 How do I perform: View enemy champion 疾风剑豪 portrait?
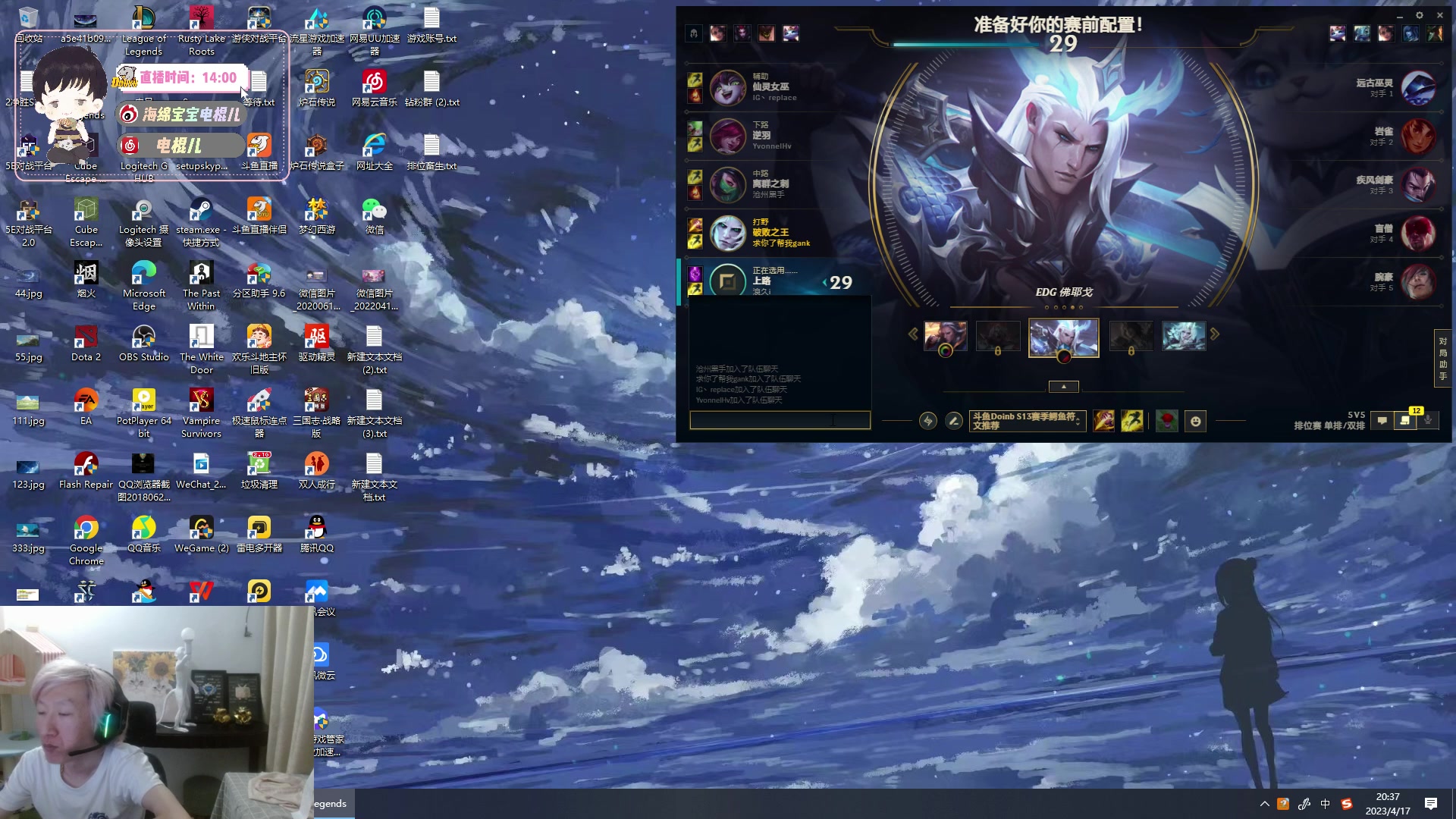pyautogui.click(x=1418, y=184)
